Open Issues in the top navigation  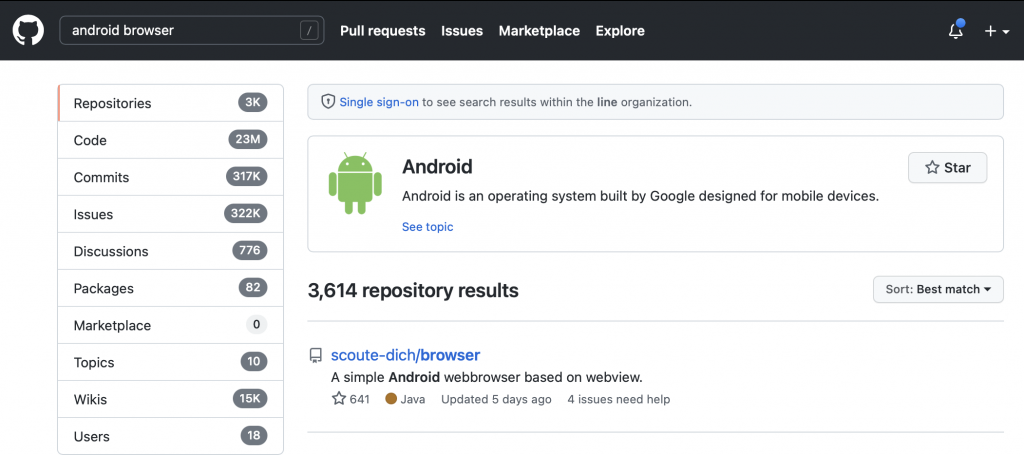pyautogui.click(x=462, y=31)
